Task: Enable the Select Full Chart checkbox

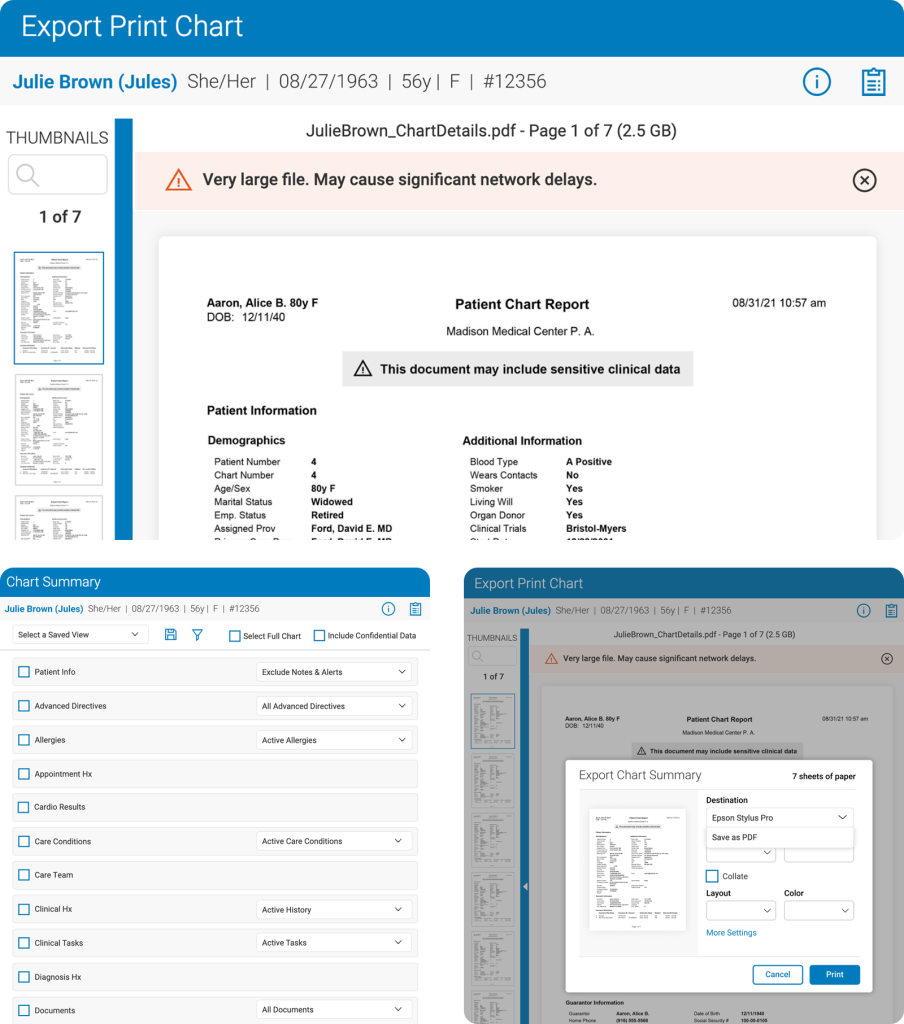Action: 235,636
